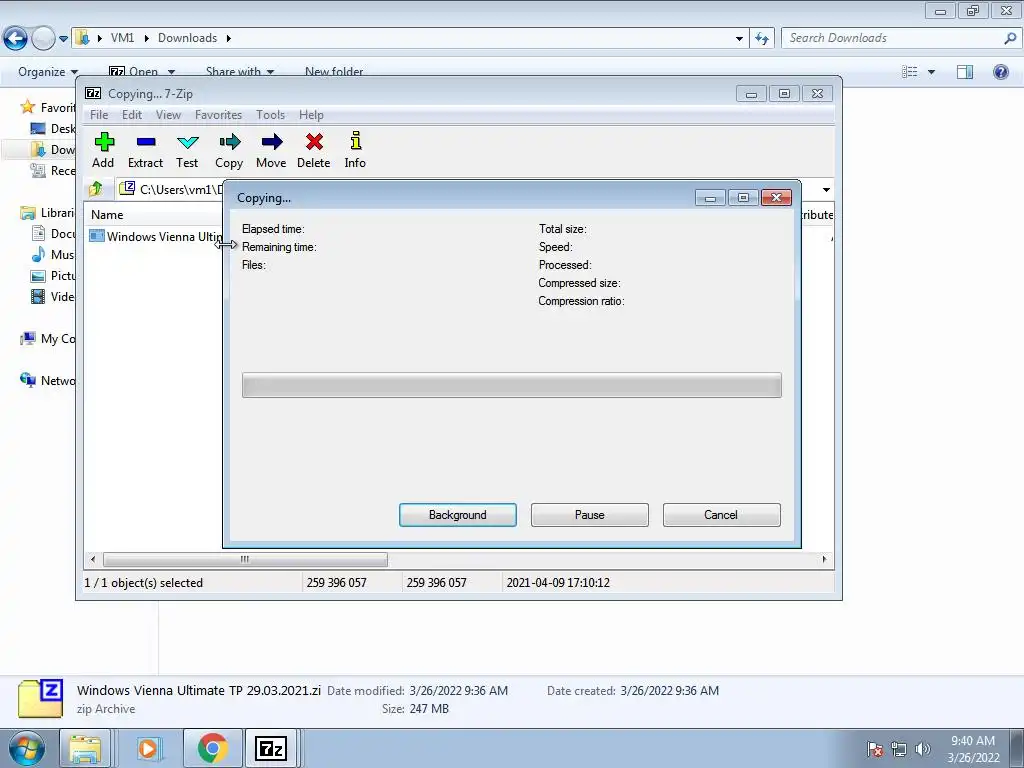Open the Help menu in 7-Zip
1024x768 pixels.
[x=312, y=115]
